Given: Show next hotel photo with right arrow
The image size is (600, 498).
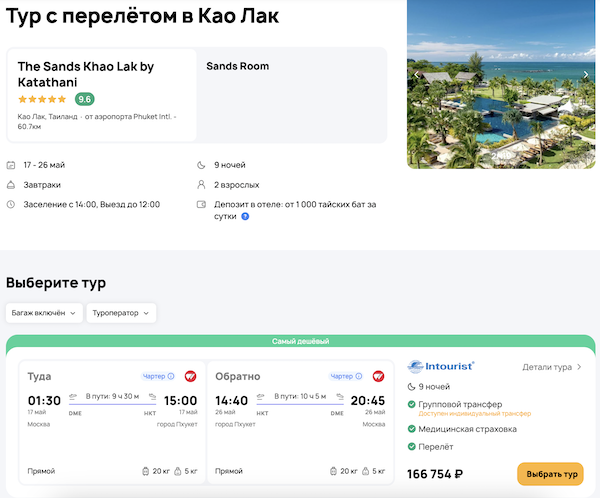Looking at the screenshot, I should (587, 74).
